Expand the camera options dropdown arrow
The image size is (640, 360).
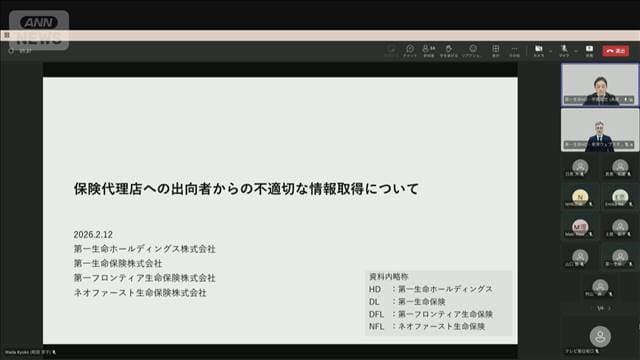(551, 51)
